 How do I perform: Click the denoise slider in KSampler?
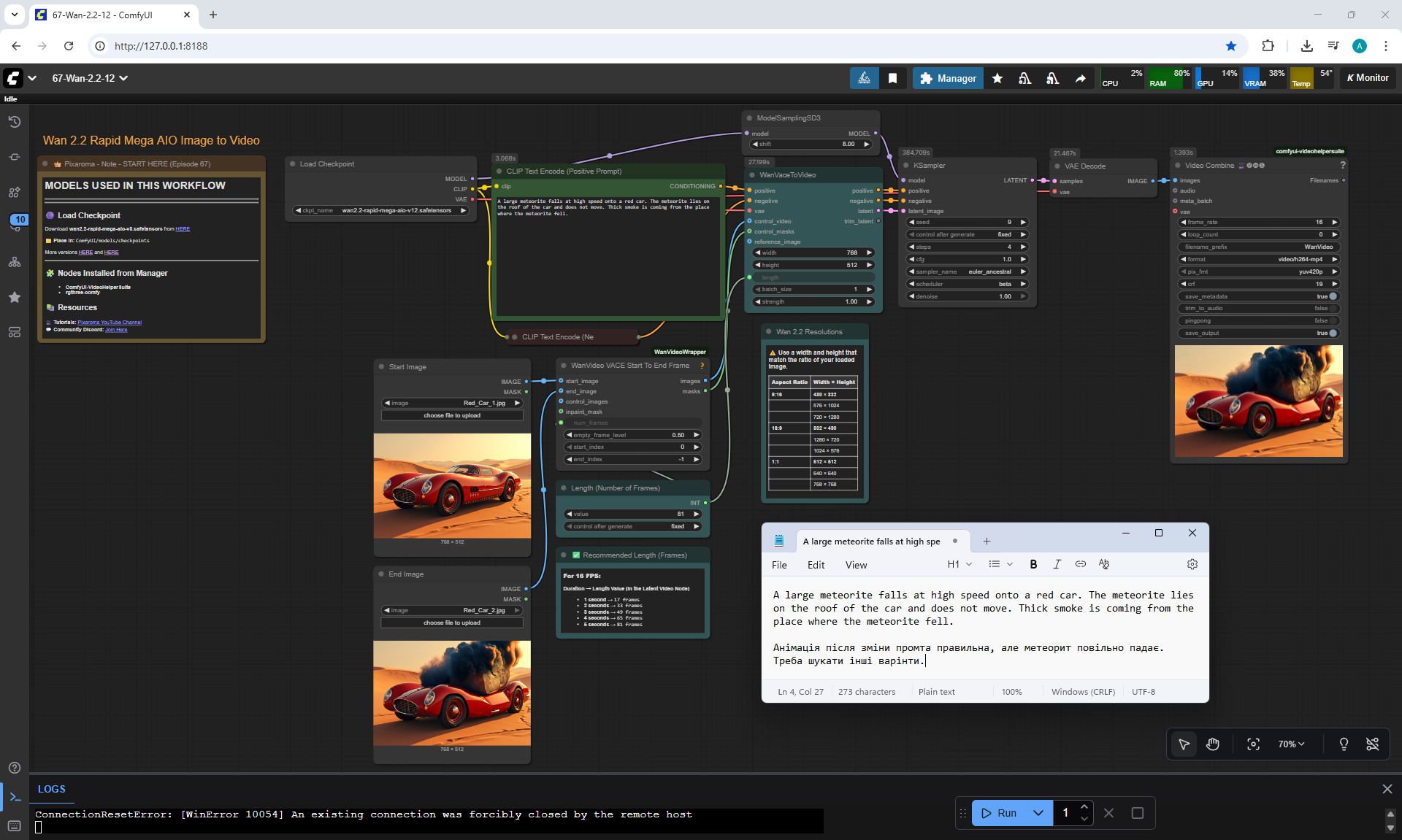pos(967,296)
